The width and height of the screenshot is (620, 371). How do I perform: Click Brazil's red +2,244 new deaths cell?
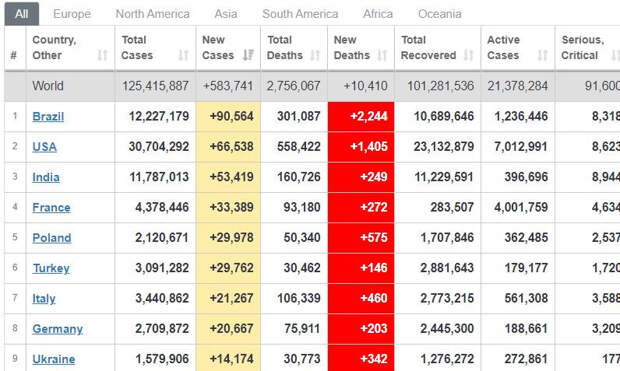coord(361,117)
